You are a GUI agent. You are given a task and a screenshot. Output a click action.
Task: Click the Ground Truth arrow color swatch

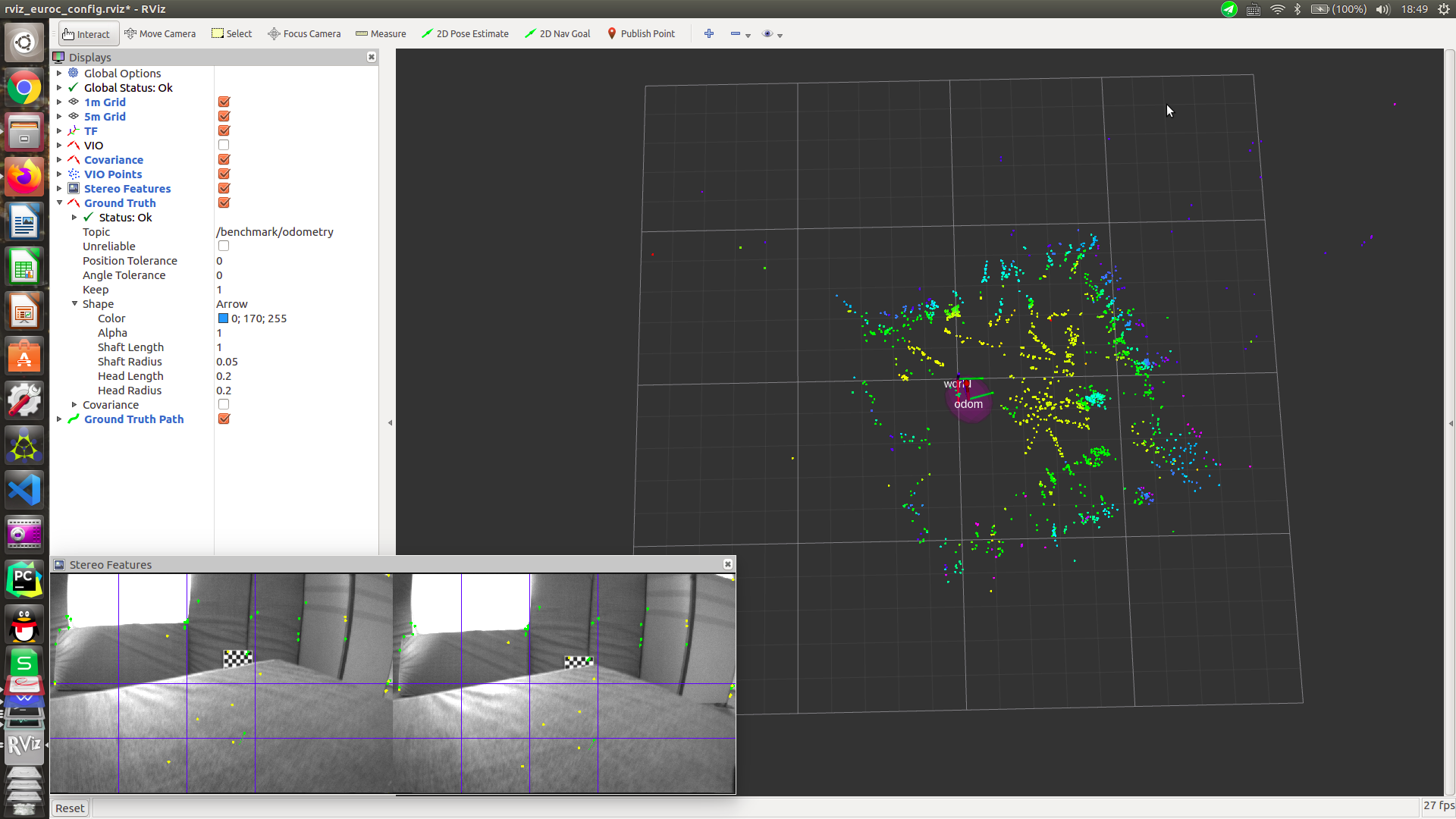coord(223,318)
